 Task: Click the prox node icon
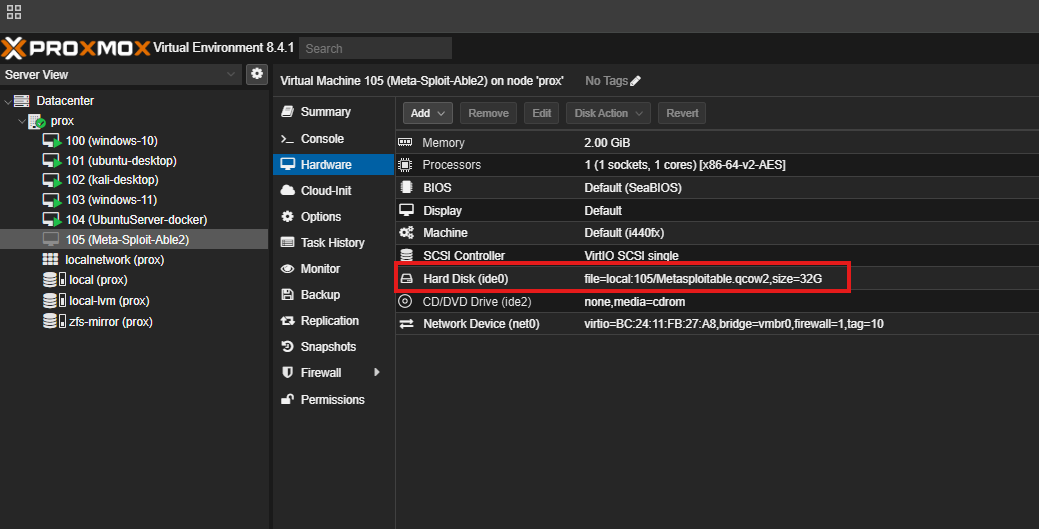click(x=36, y=121)
